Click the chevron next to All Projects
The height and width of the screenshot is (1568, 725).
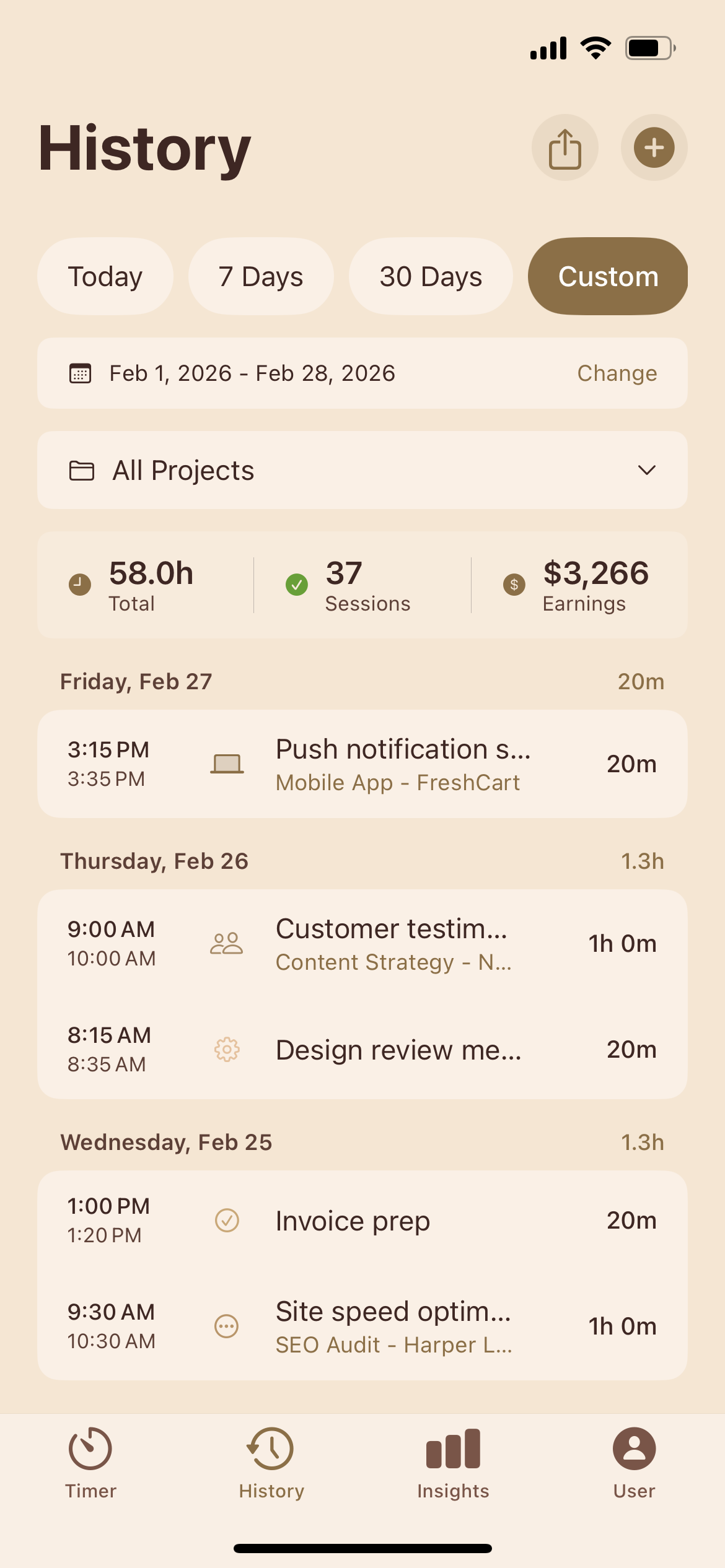click(x=646, y=471)
